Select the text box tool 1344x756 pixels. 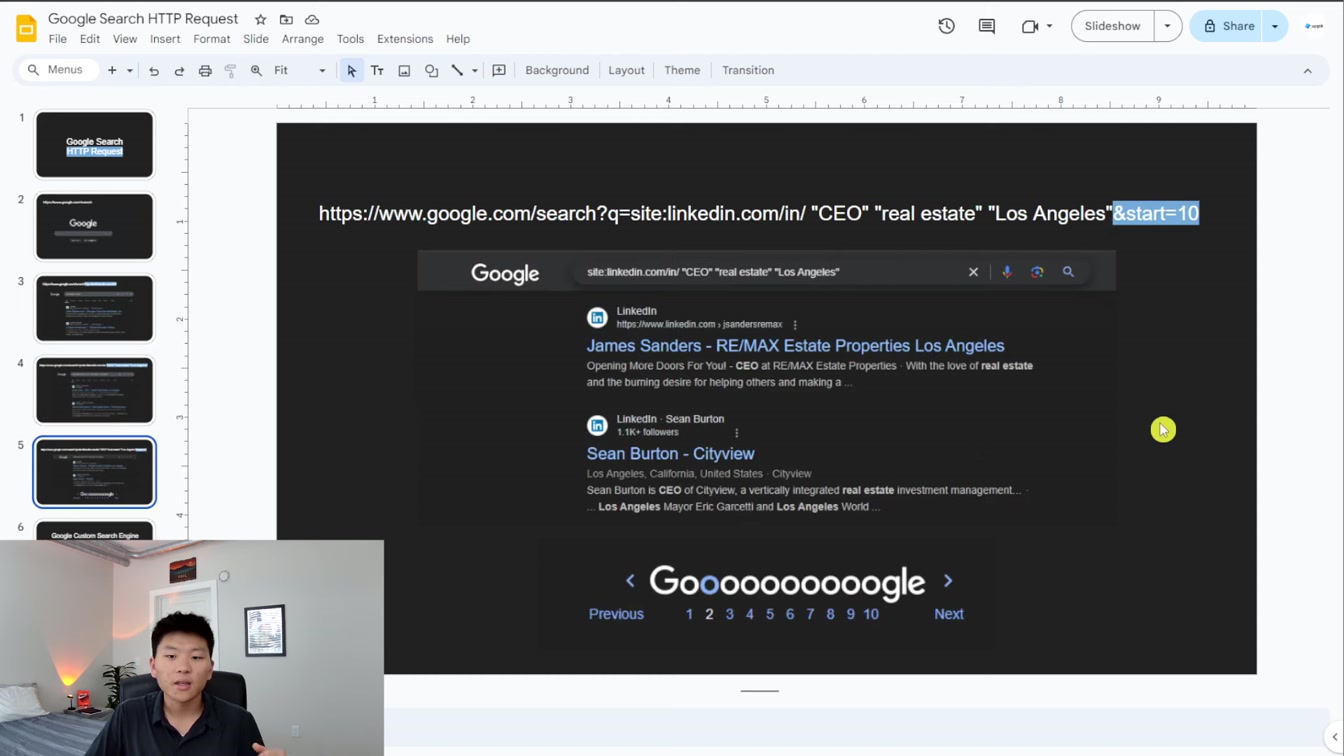click(377, 70)
